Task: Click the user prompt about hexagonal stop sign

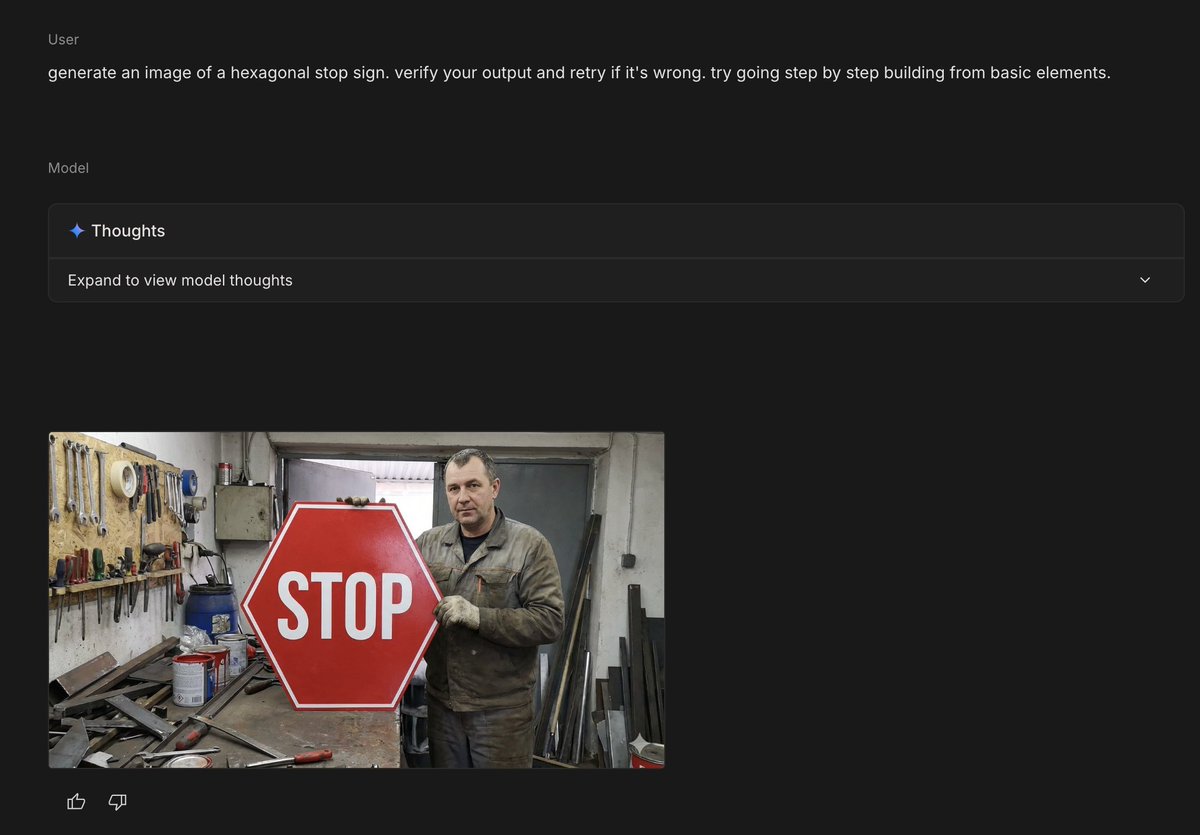Action: coord(579,73)
